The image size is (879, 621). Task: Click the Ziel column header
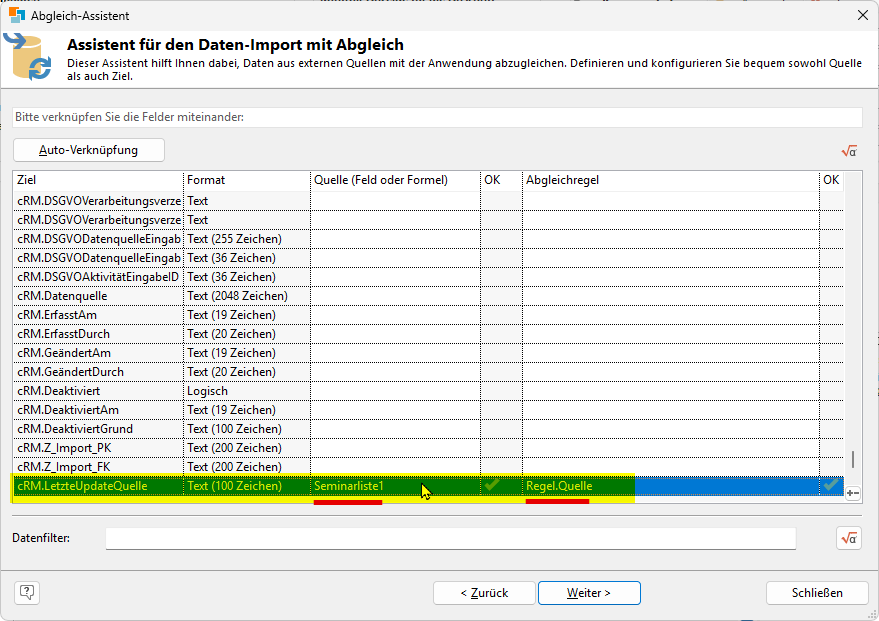pyautogui.click(x=97, y=180)
